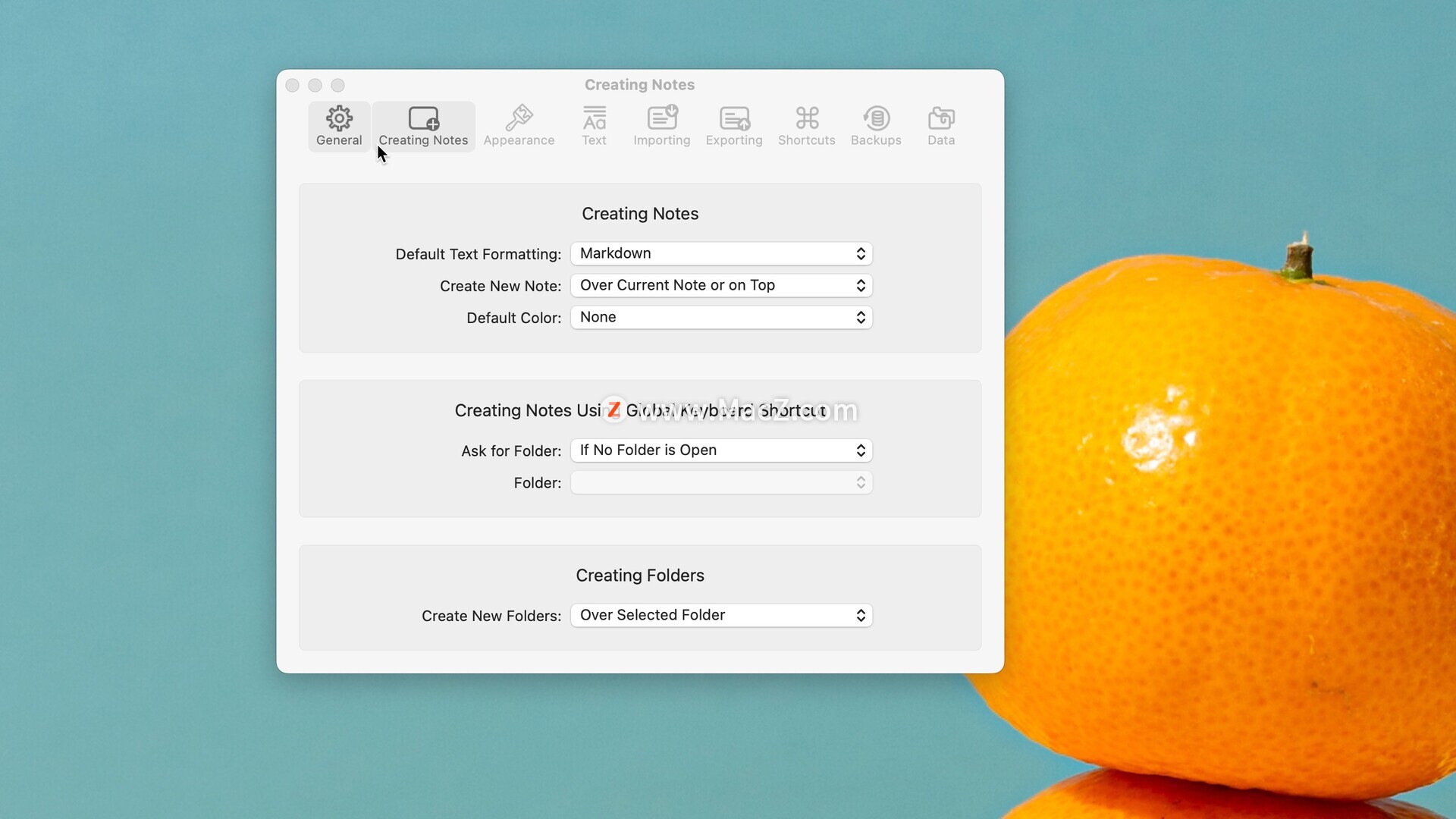This screenshot has width=1456, height=819.
Task: Click the 'Default Text Formatting:' label
Action: (479, 254)
